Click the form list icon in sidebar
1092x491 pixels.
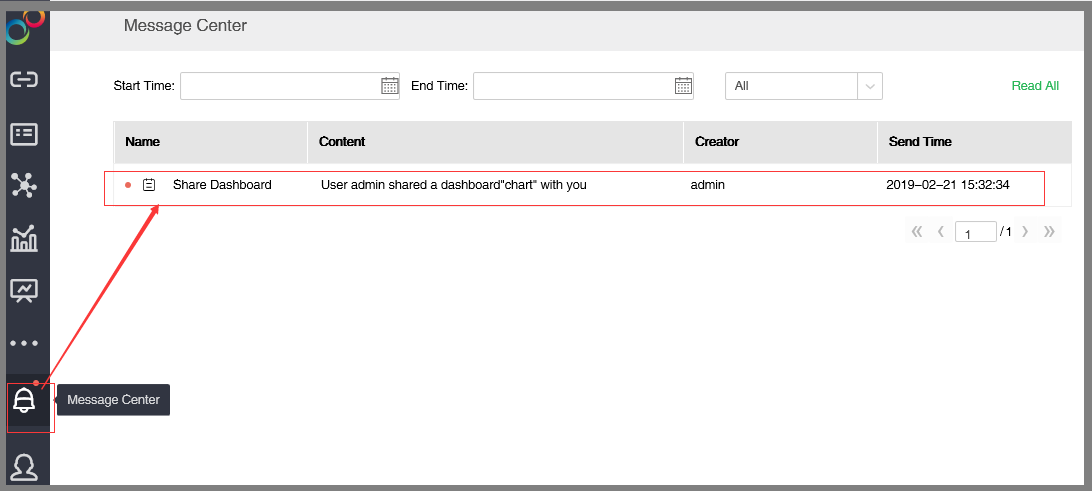tap(24, 133)
